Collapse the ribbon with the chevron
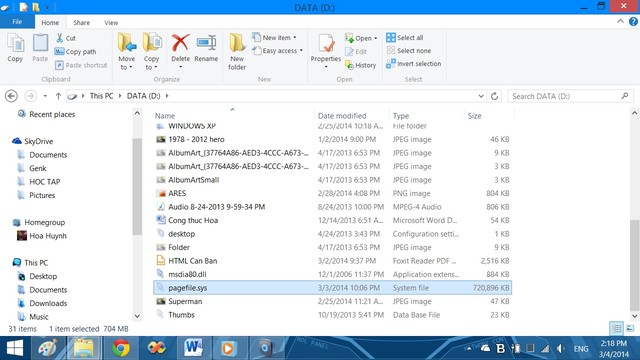 pos(620,22)
